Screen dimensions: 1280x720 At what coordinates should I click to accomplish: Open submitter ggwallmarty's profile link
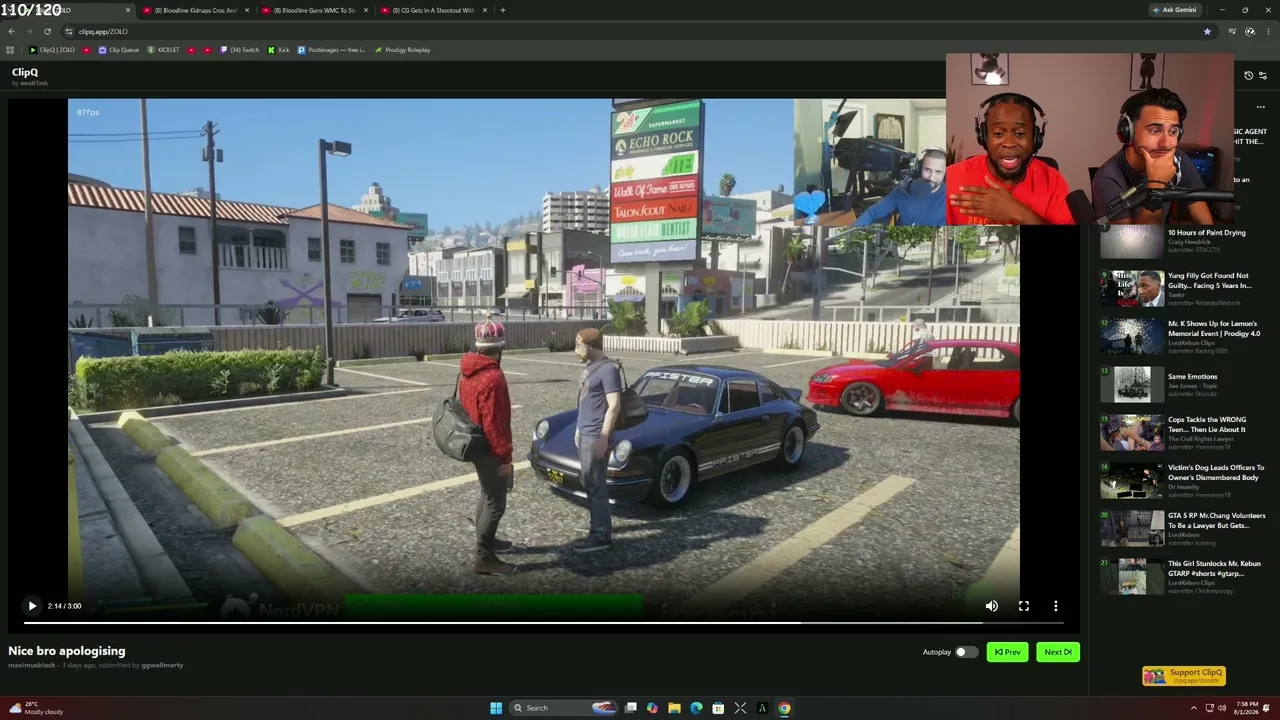click(x=162, y=665)
